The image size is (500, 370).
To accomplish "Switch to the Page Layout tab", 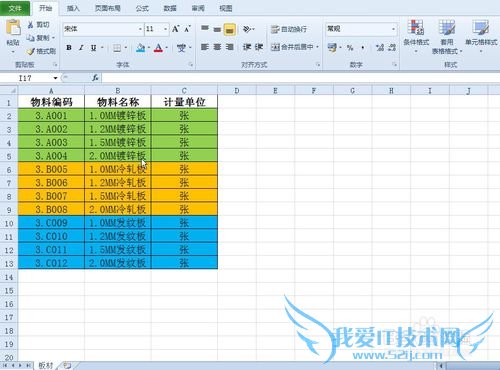I will [x=107, y=8].
